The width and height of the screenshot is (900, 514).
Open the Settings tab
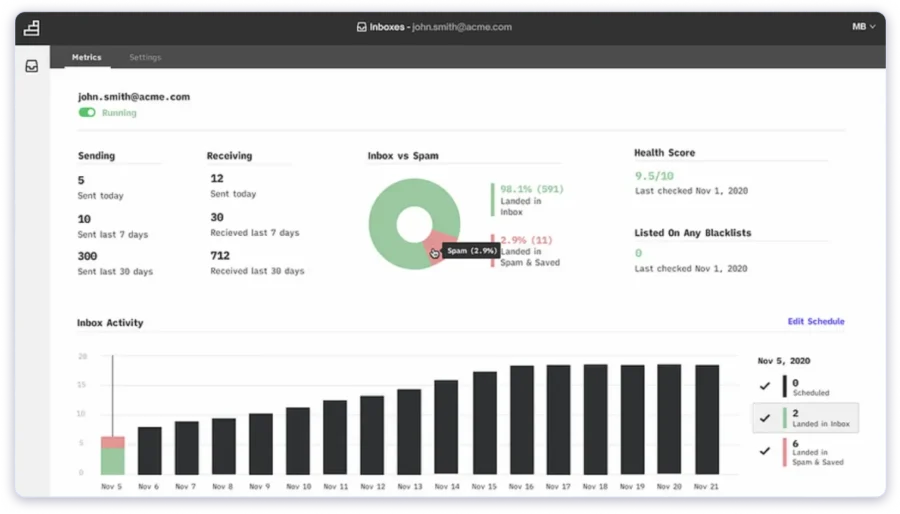[x=145, y=57]
